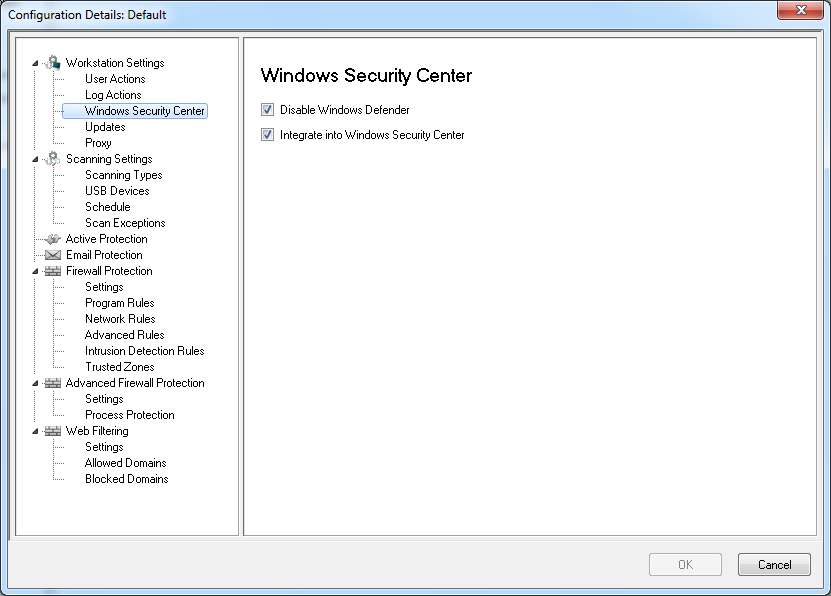831x596 pixels.
Task: Click the Advanced Firewall Protection icon
Action: pos(53,383)
